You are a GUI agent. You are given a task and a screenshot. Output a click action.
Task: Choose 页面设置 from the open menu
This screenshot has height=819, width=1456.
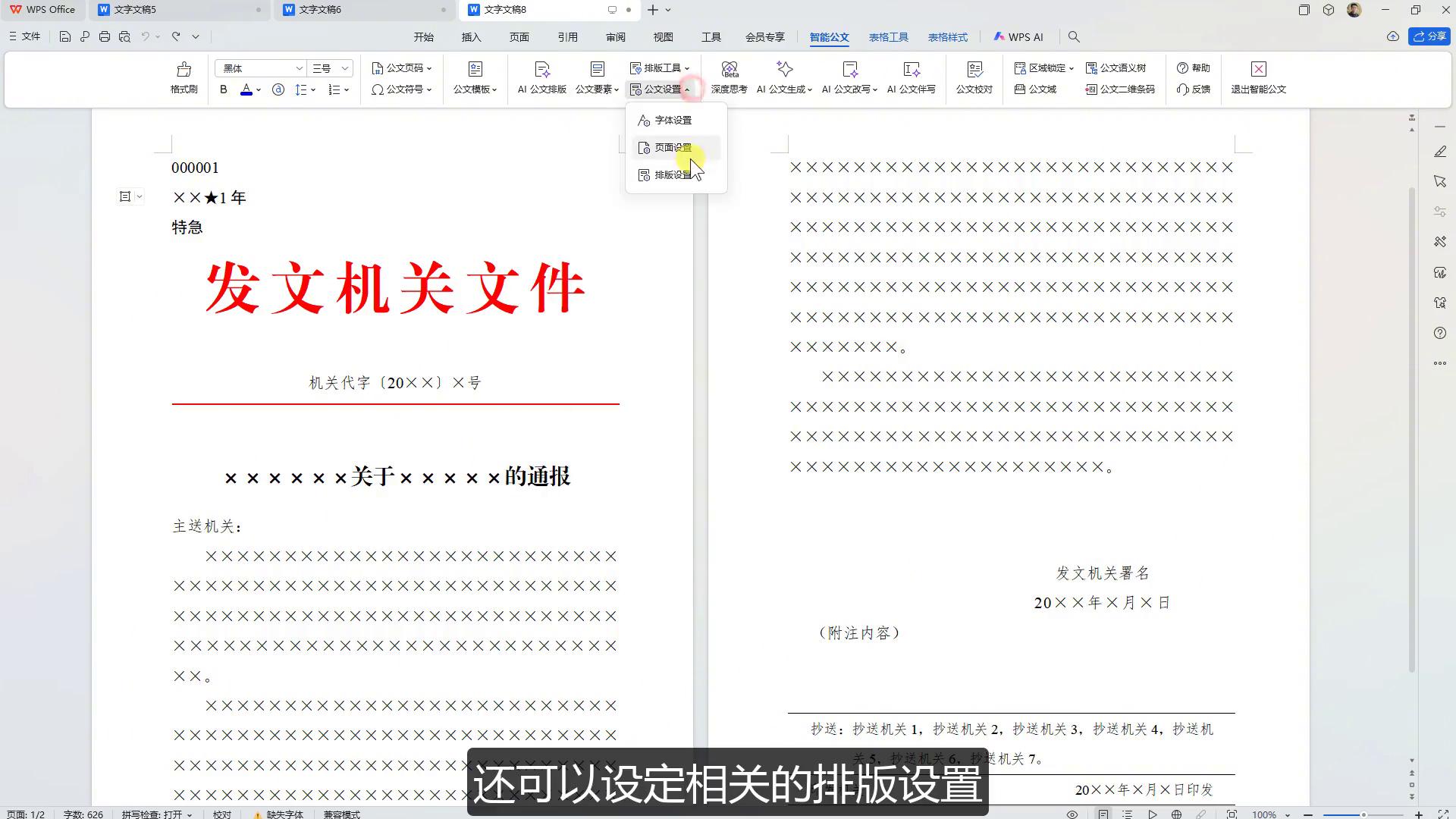[672, 147]
